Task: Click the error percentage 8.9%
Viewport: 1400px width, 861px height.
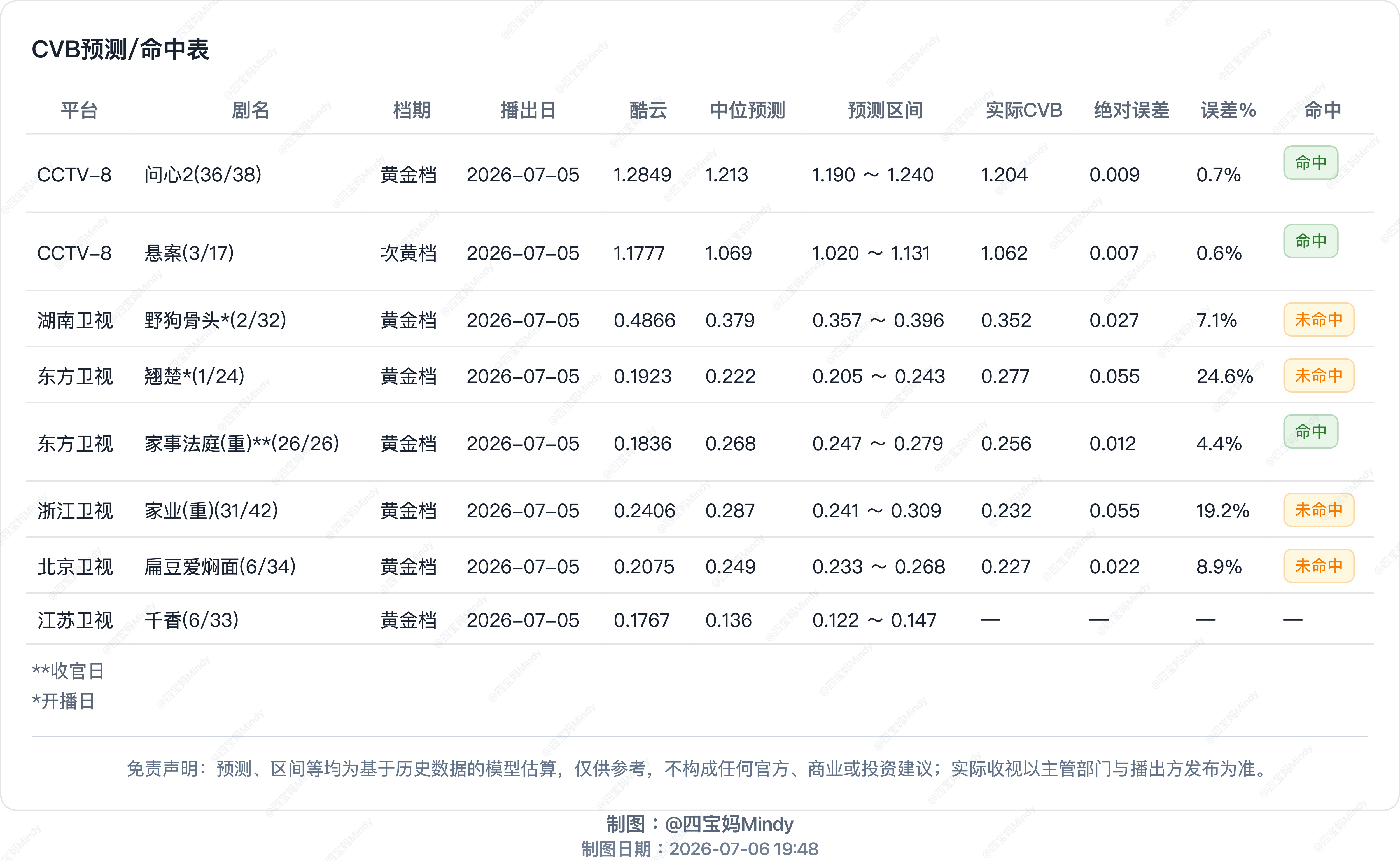Action: tap(1219, 566)
